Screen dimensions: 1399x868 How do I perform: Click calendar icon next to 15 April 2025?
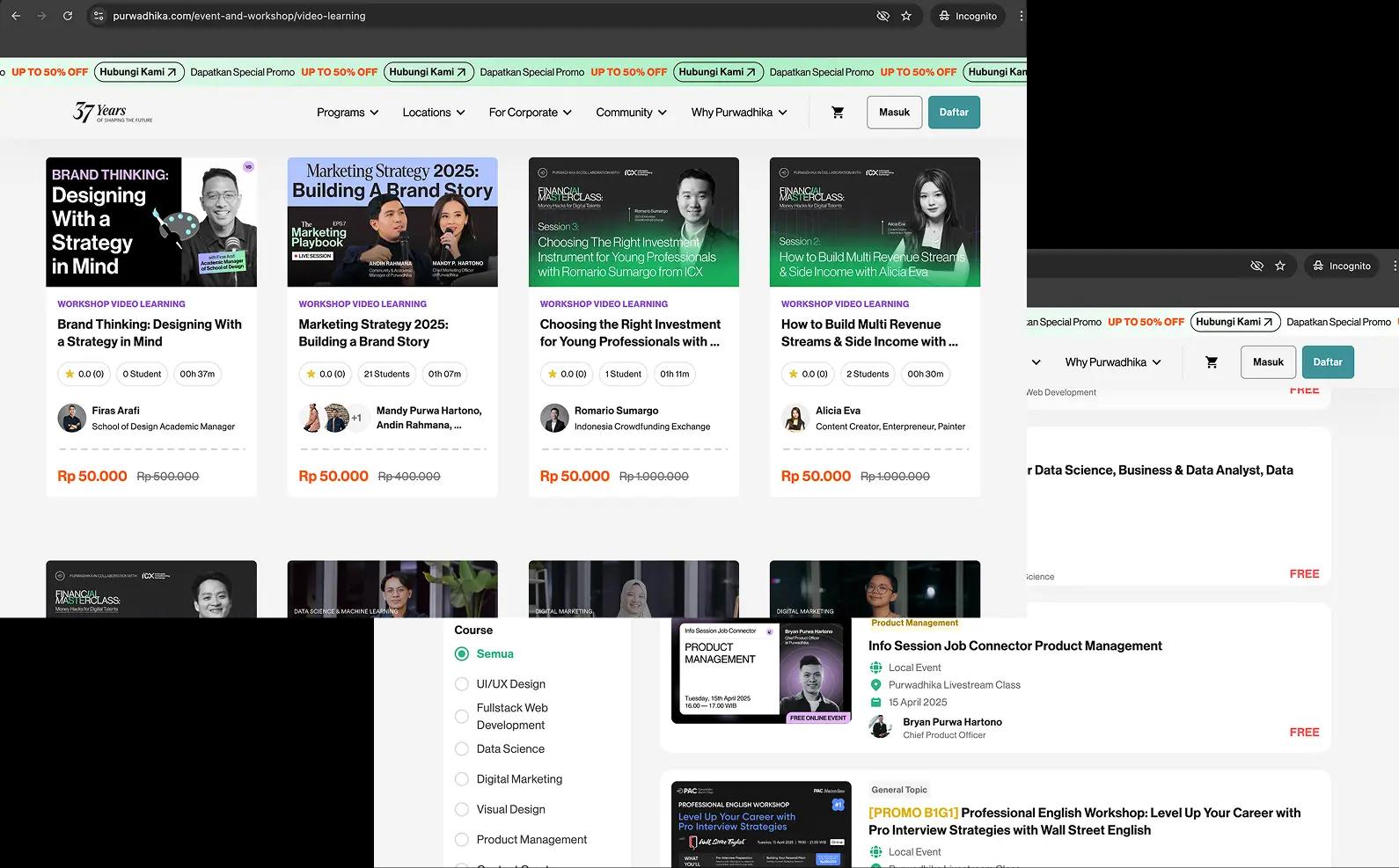(x=875, y=702)
